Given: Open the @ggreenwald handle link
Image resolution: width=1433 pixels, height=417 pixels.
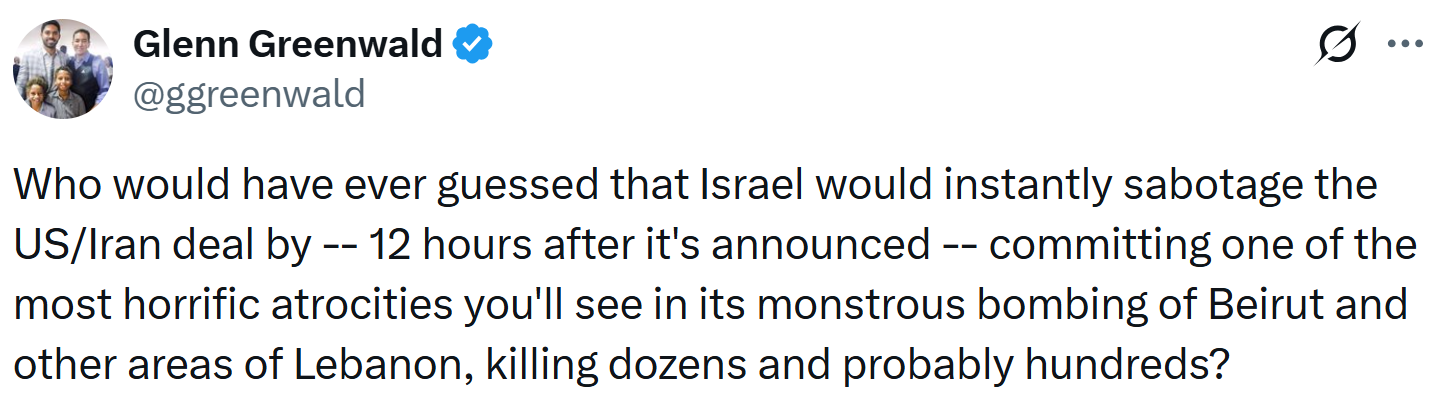Looking at the screenshot, I should pos(249,94).
